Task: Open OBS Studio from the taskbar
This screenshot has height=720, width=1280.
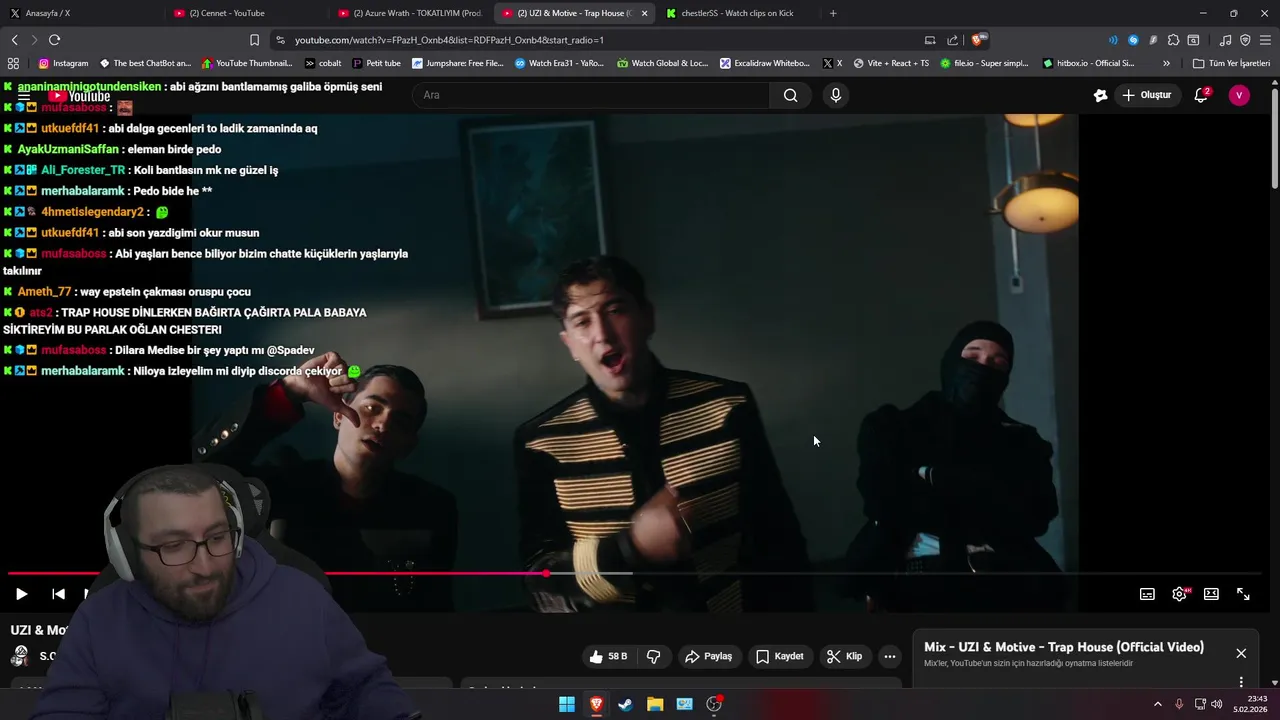Action: click(x=714, y=704)
